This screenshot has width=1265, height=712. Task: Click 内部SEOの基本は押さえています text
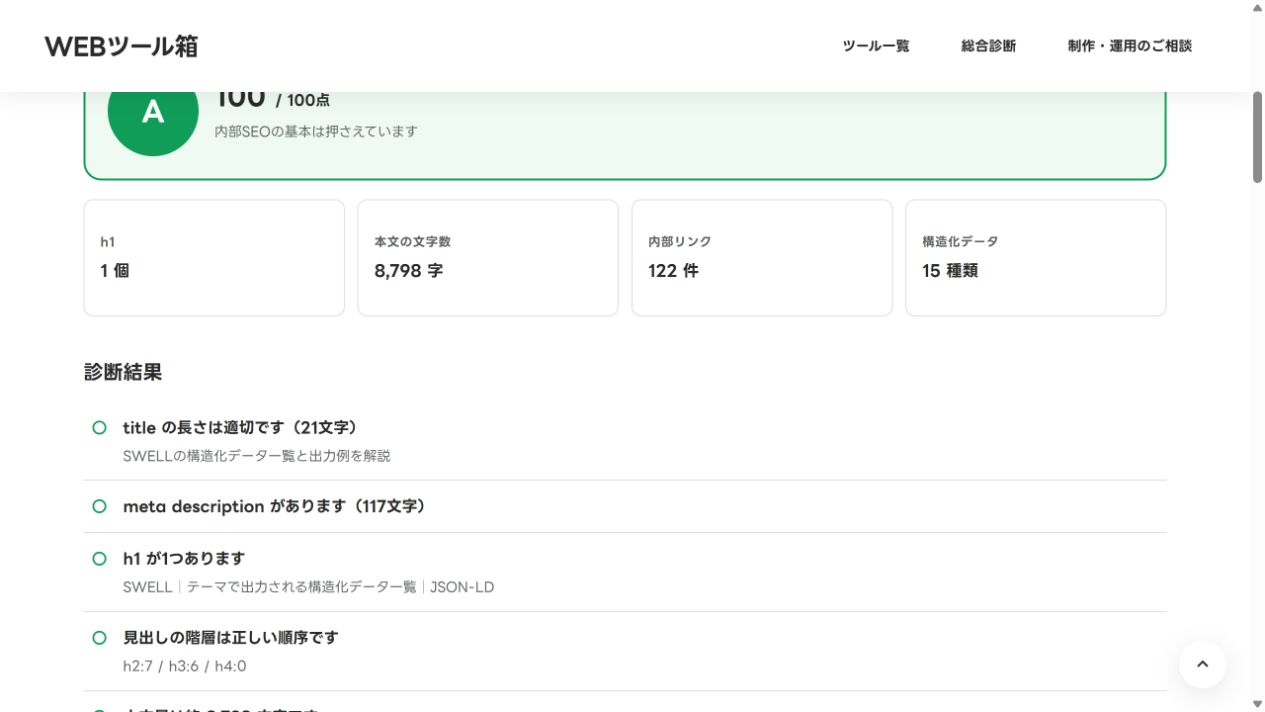[316, 131]
